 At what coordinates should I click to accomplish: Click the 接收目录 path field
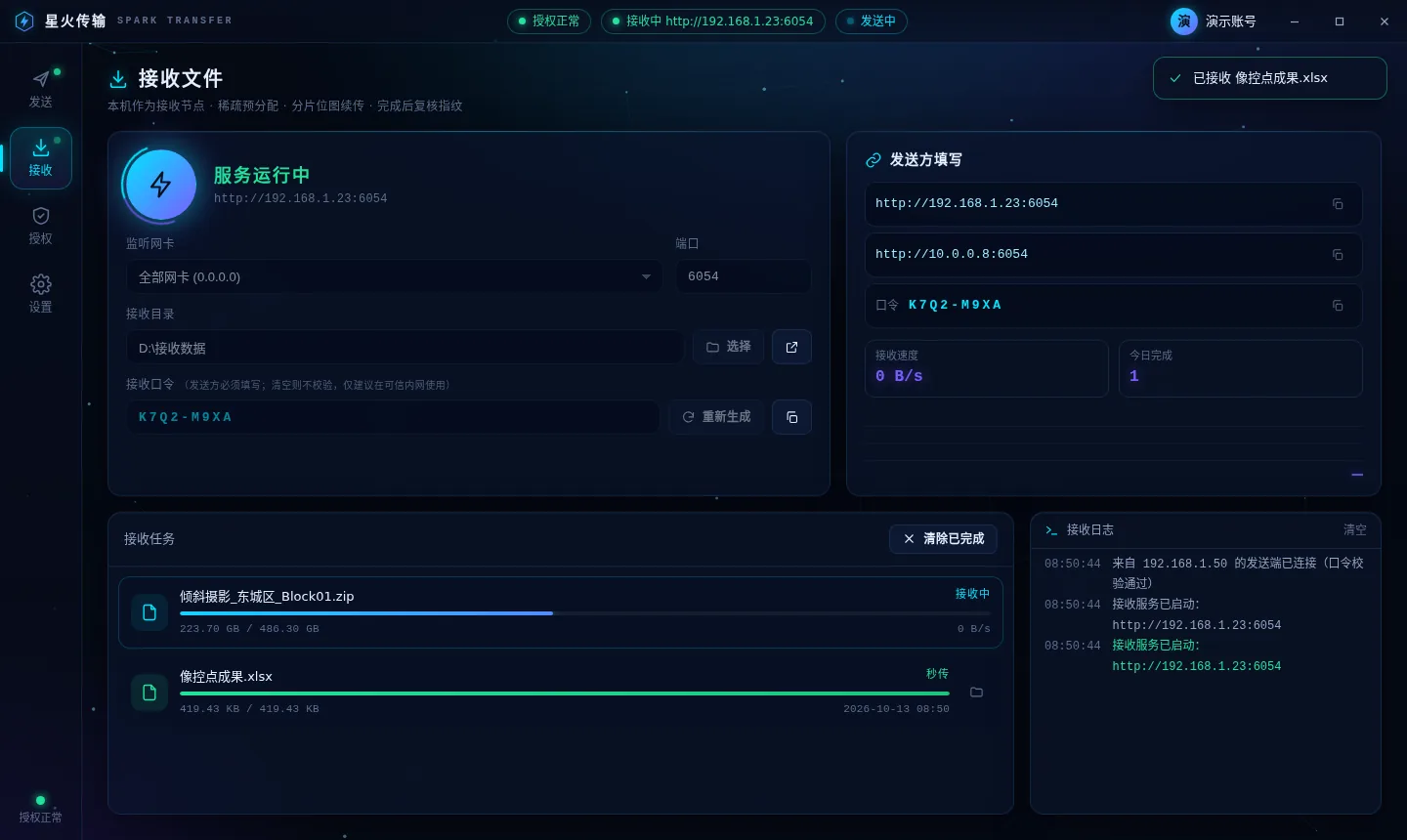click(405, 348)
